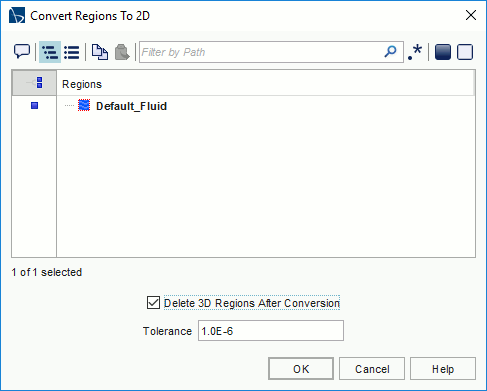Image resolution: width=487 pixels, height=391 pixels.
Task: Click the copy selection icon
Action: point(100,52)
